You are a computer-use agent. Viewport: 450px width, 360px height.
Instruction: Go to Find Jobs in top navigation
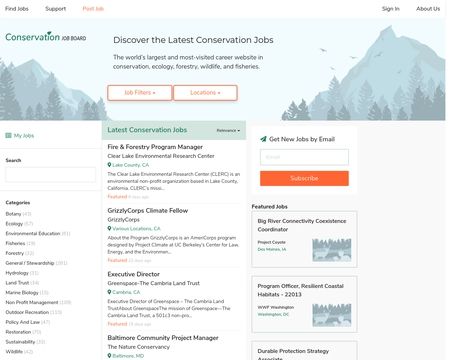(17, 9)
